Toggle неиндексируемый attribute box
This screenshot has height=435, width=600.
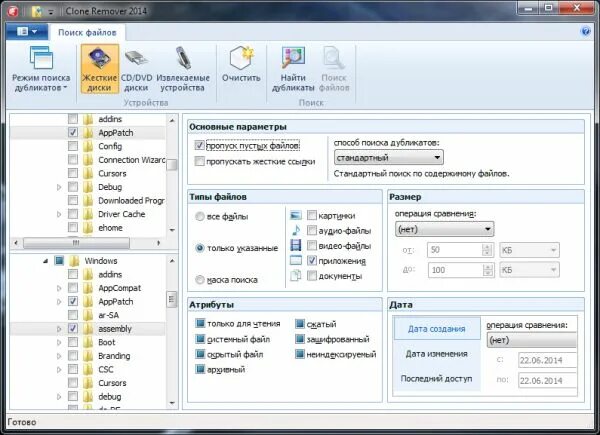pos(299,354)
